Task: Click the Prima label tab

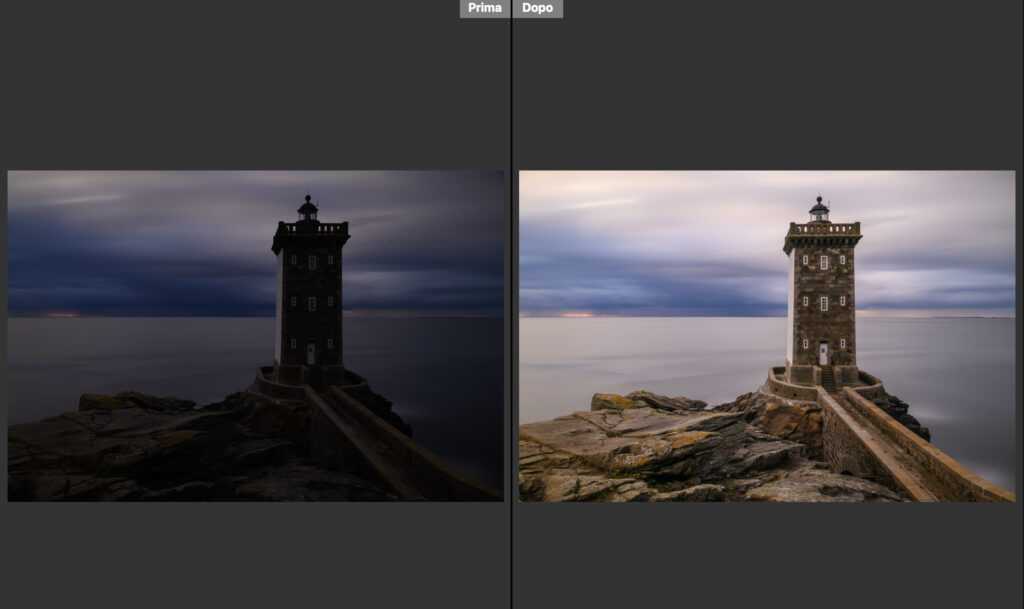Action: (x=484, y=8)
